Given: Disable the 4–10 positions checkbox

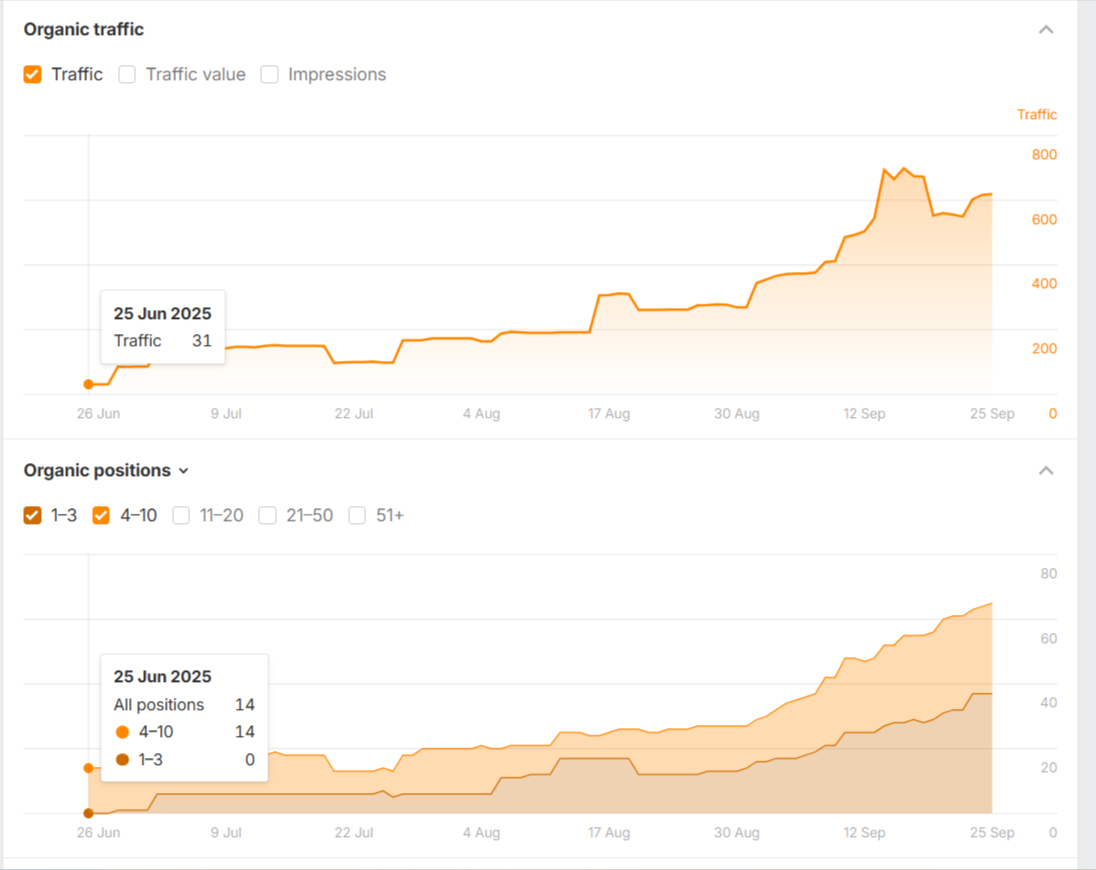Looking at the screenshot, I should click(101, 516).
